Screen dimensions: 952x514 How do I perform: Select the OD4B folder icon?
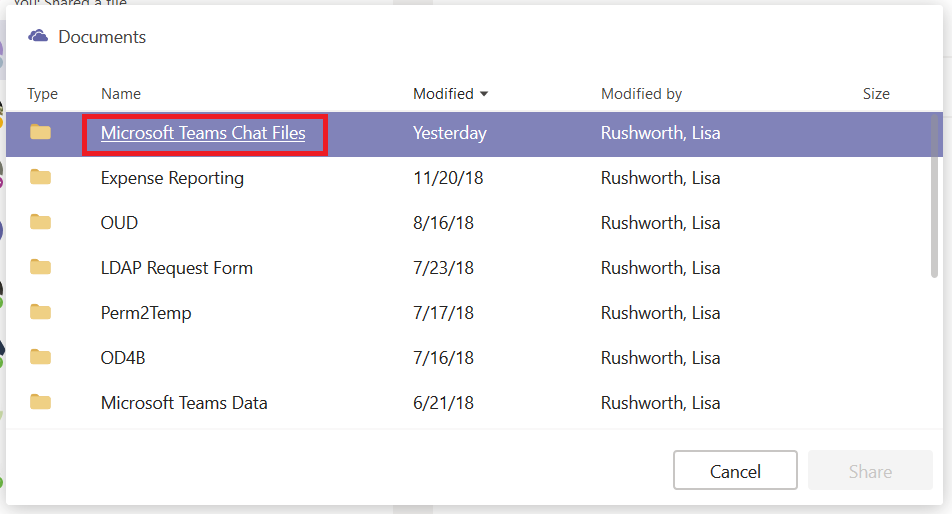[41, 356]
